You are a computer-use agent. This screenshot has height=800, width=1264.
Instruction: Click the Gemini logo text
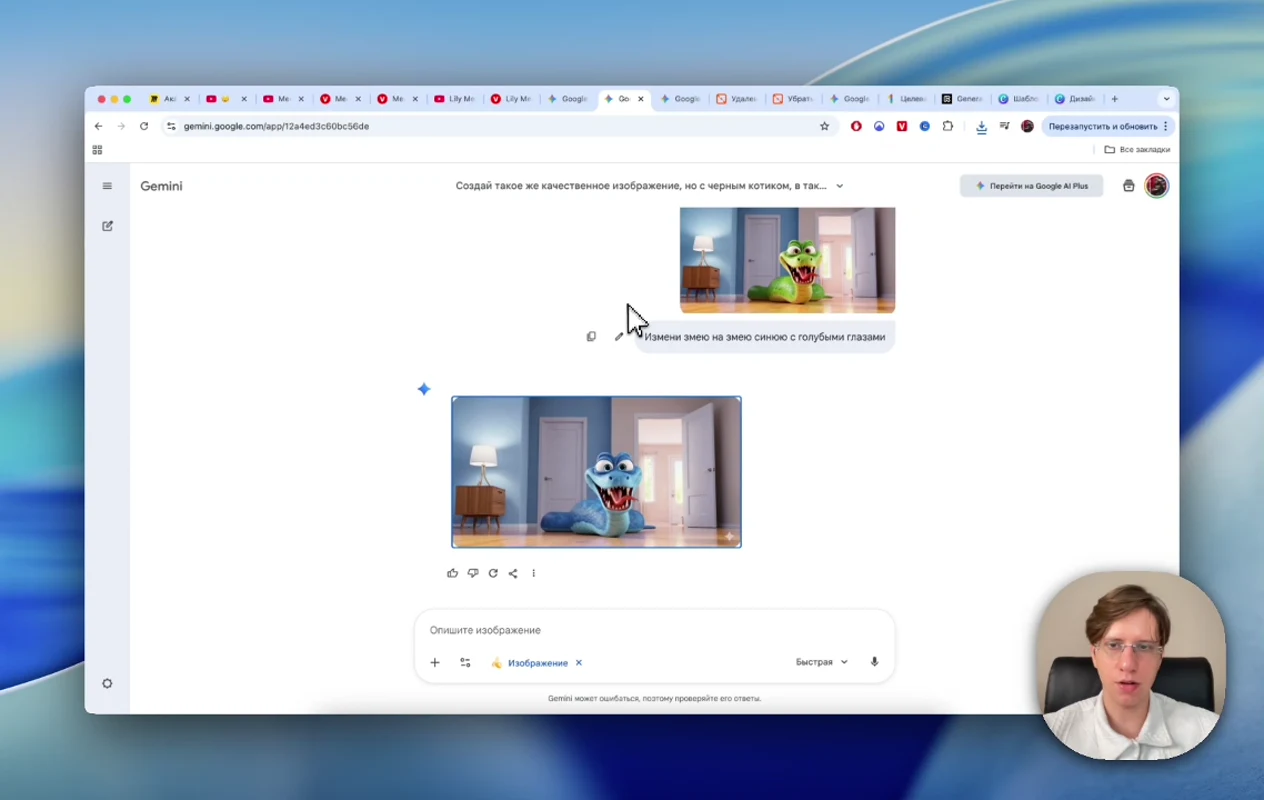(161, 186)
